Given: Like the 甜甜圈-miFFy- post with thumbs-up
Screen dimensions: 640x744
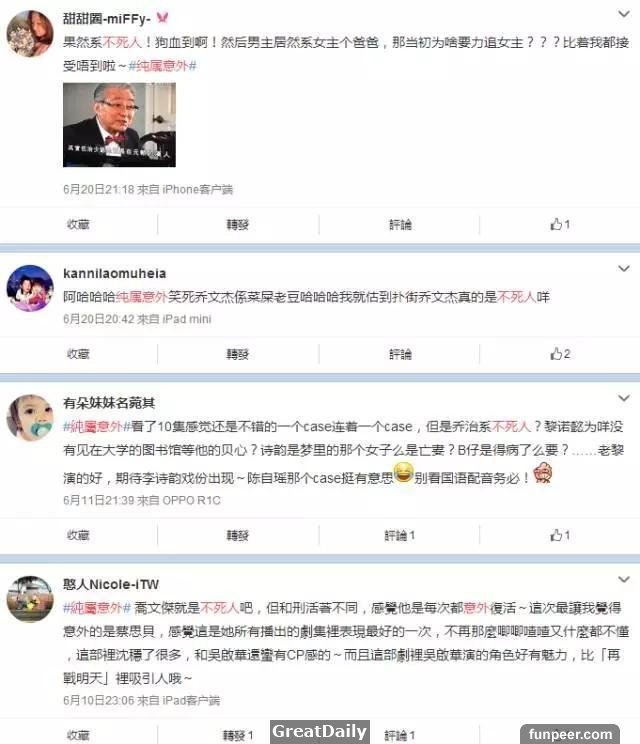Looking at the screenshot, I should [560, 224].
